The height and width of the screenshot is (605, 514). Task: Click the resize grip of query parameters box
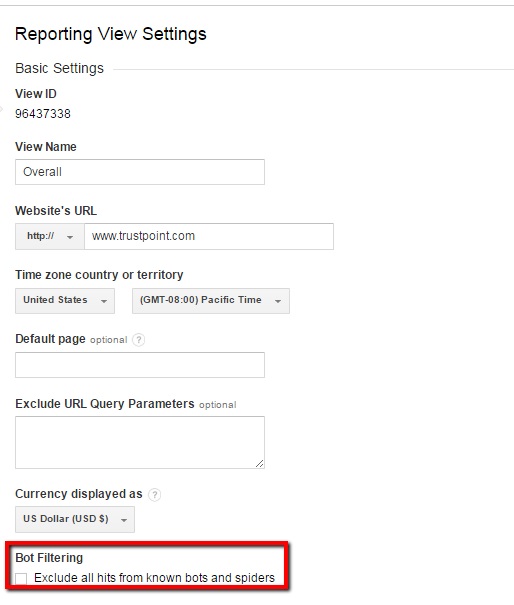[260, 464]
